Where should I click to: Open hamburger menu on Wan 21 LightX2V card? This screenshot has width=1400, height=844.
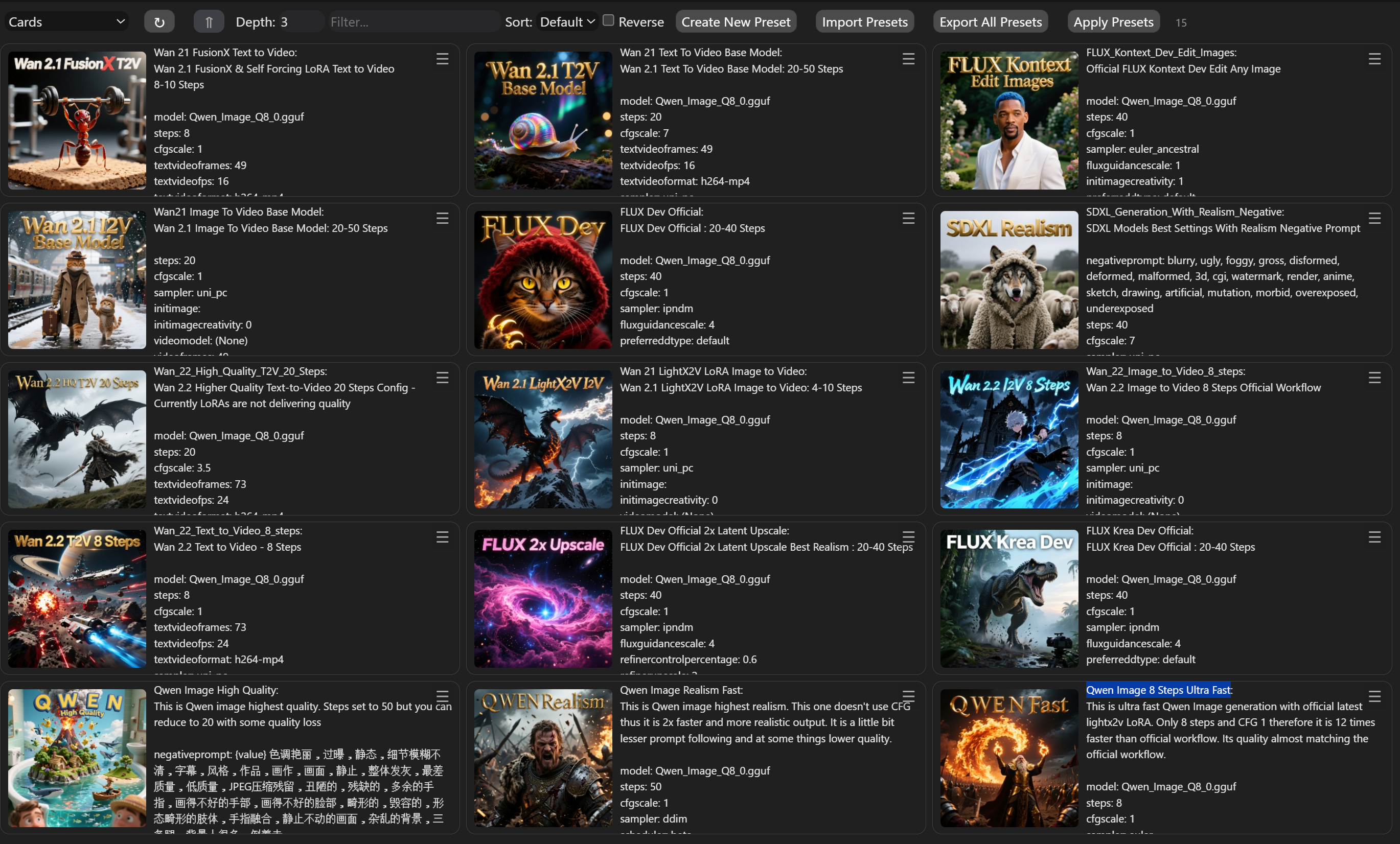908,378
